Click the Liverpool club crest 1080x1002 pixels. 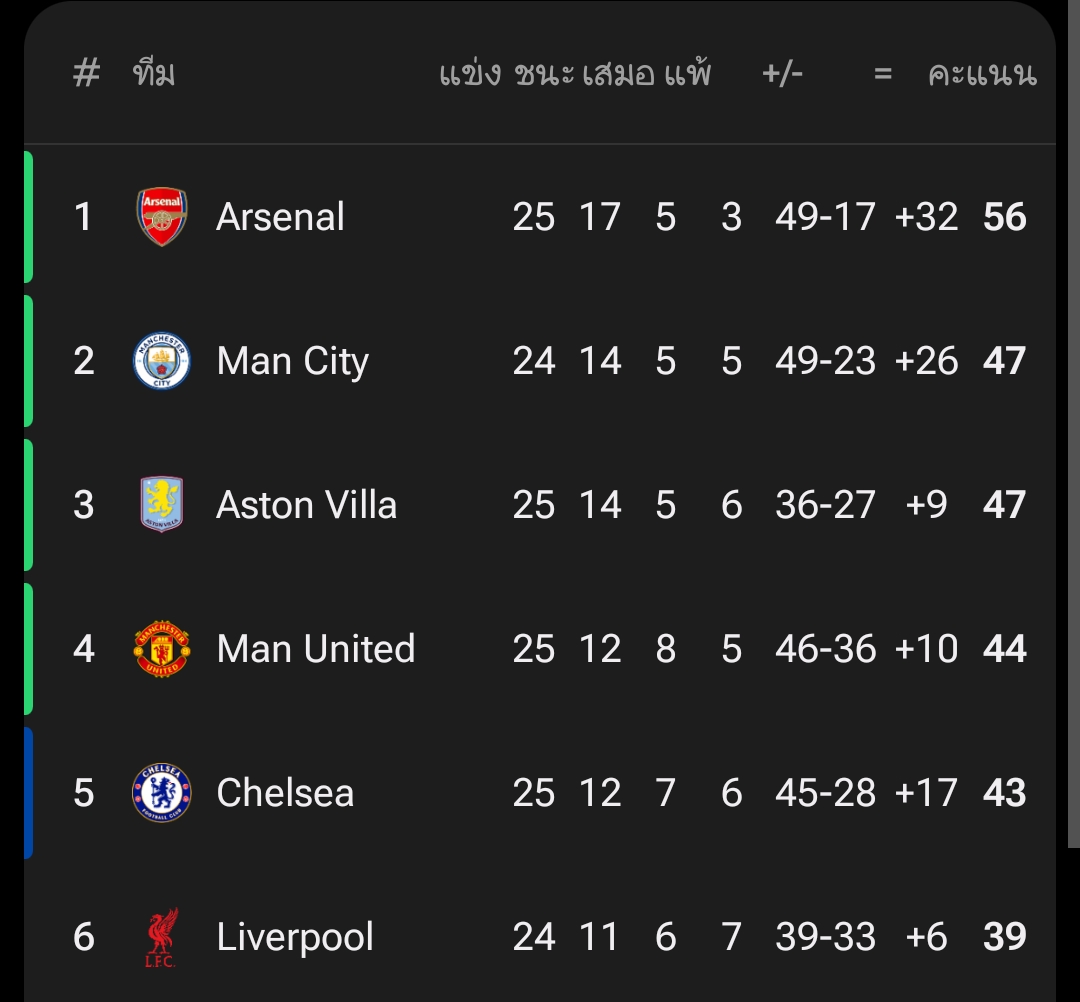(x=161, y=937)
